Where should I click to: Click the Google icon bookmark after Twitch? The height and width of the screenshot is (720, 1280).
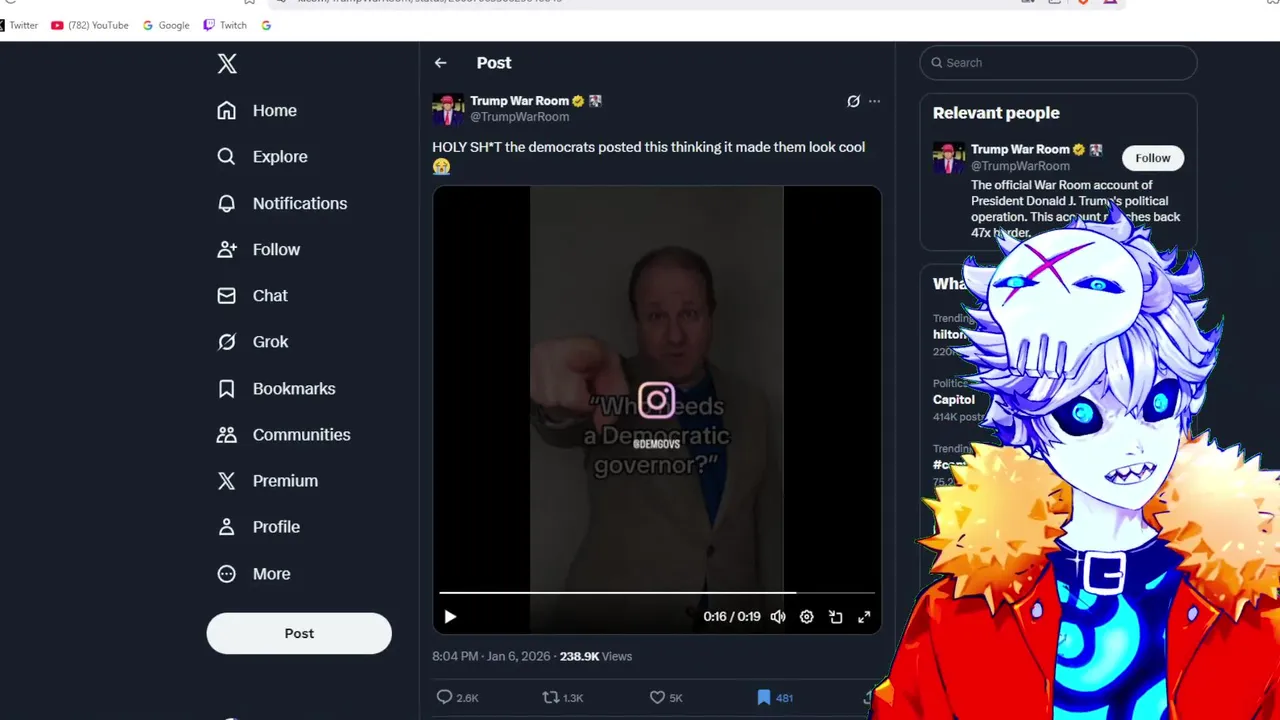(x=266, y=25)
